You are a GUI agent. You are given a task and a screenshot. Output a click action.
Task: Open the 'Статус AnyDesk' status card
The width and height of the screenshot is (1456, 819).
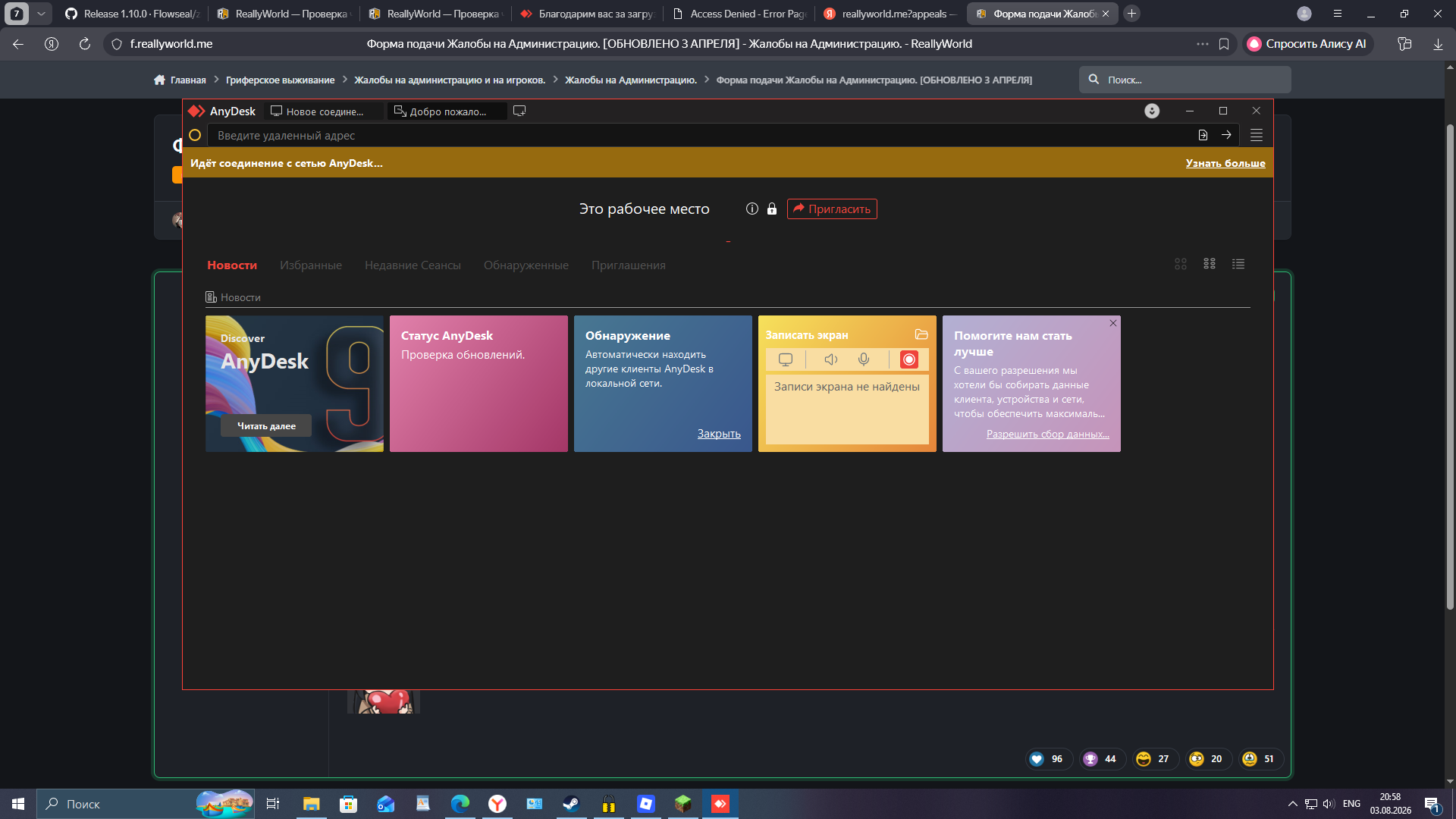tap(479, 384)
